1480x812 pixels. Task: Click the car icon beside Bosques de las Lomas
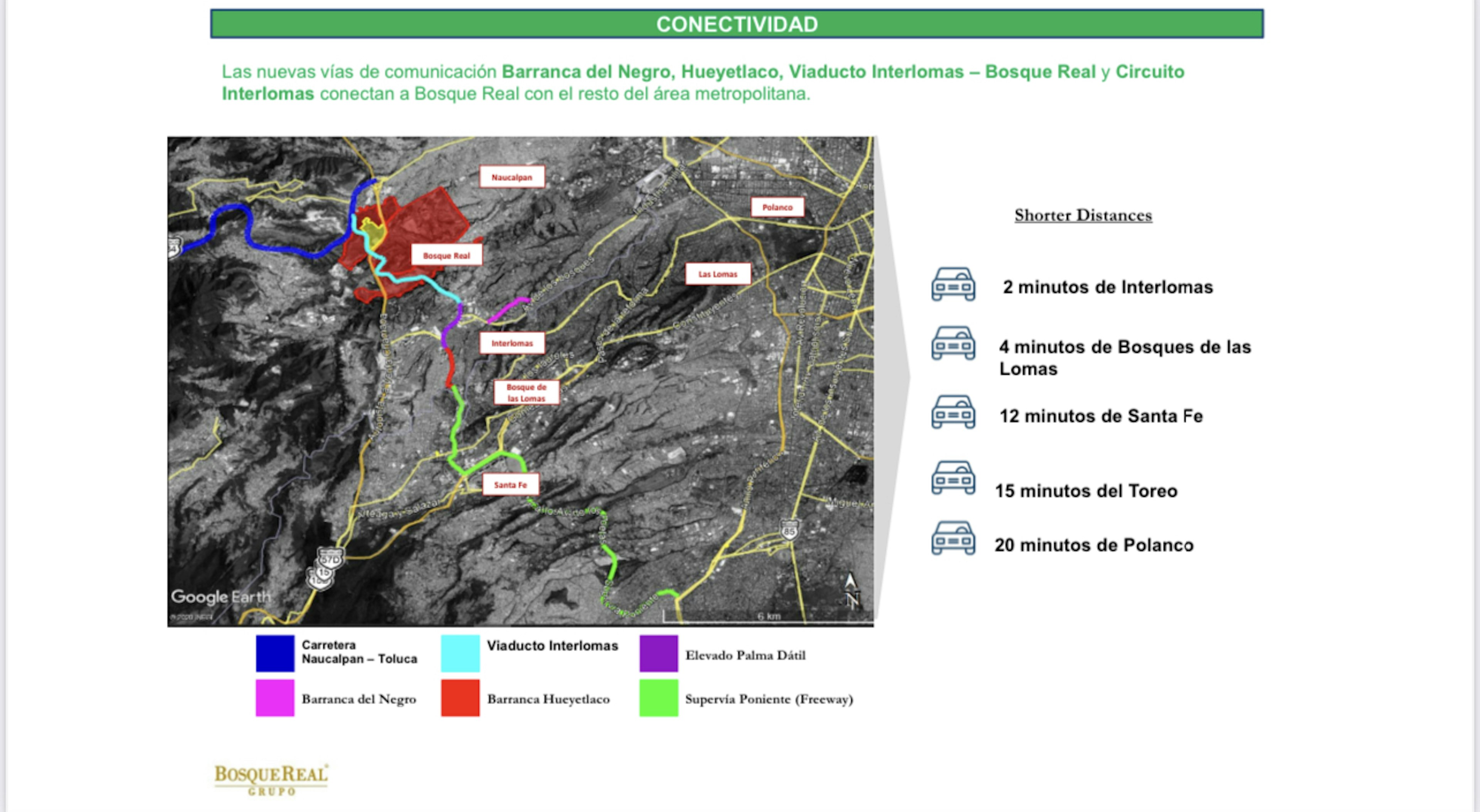pyautogui.click(x=953, y=344)
